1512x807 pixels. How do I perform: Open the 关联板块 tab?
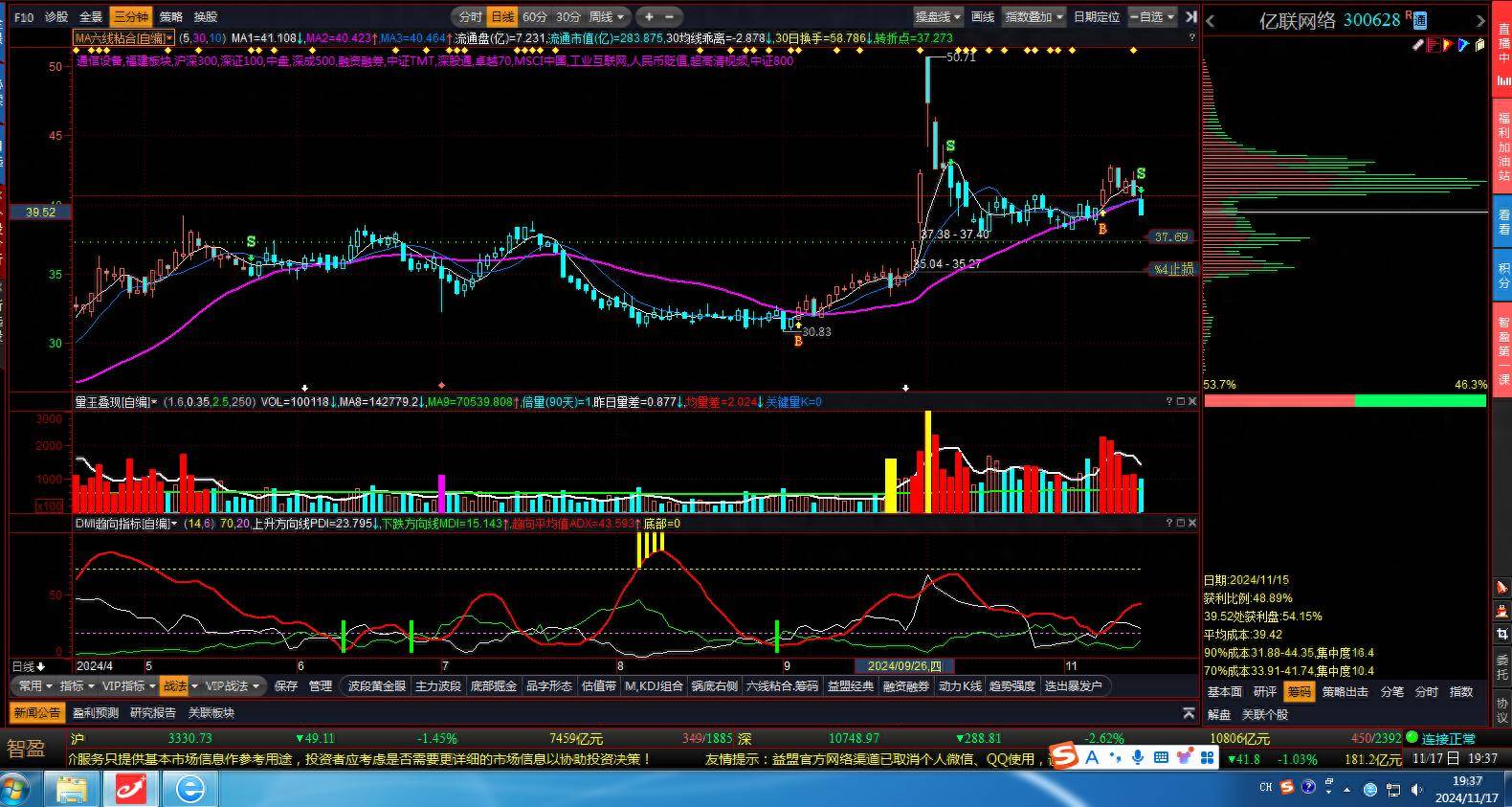(211, 712)
